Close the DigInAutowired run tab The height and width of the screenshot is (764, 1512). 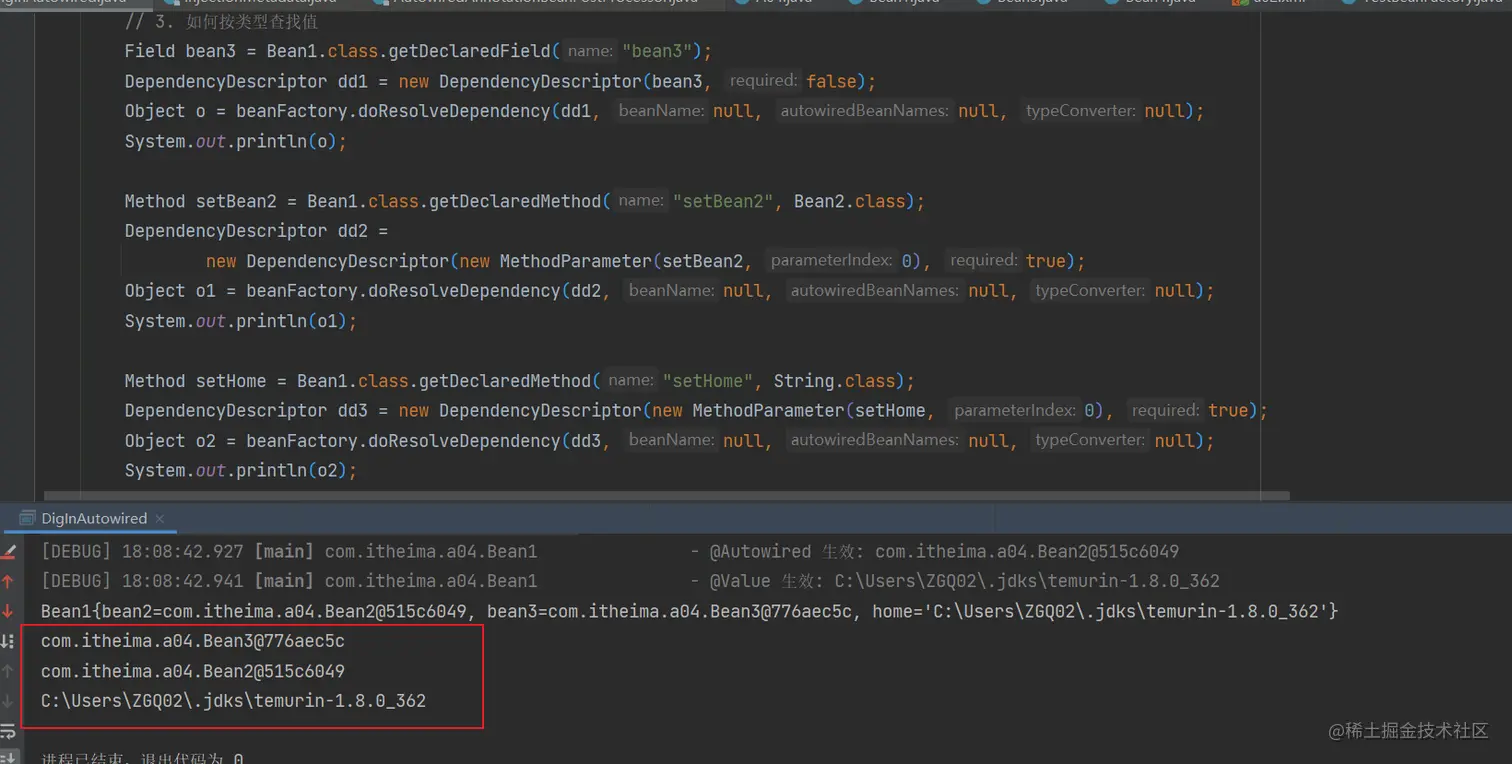[159, 519]
